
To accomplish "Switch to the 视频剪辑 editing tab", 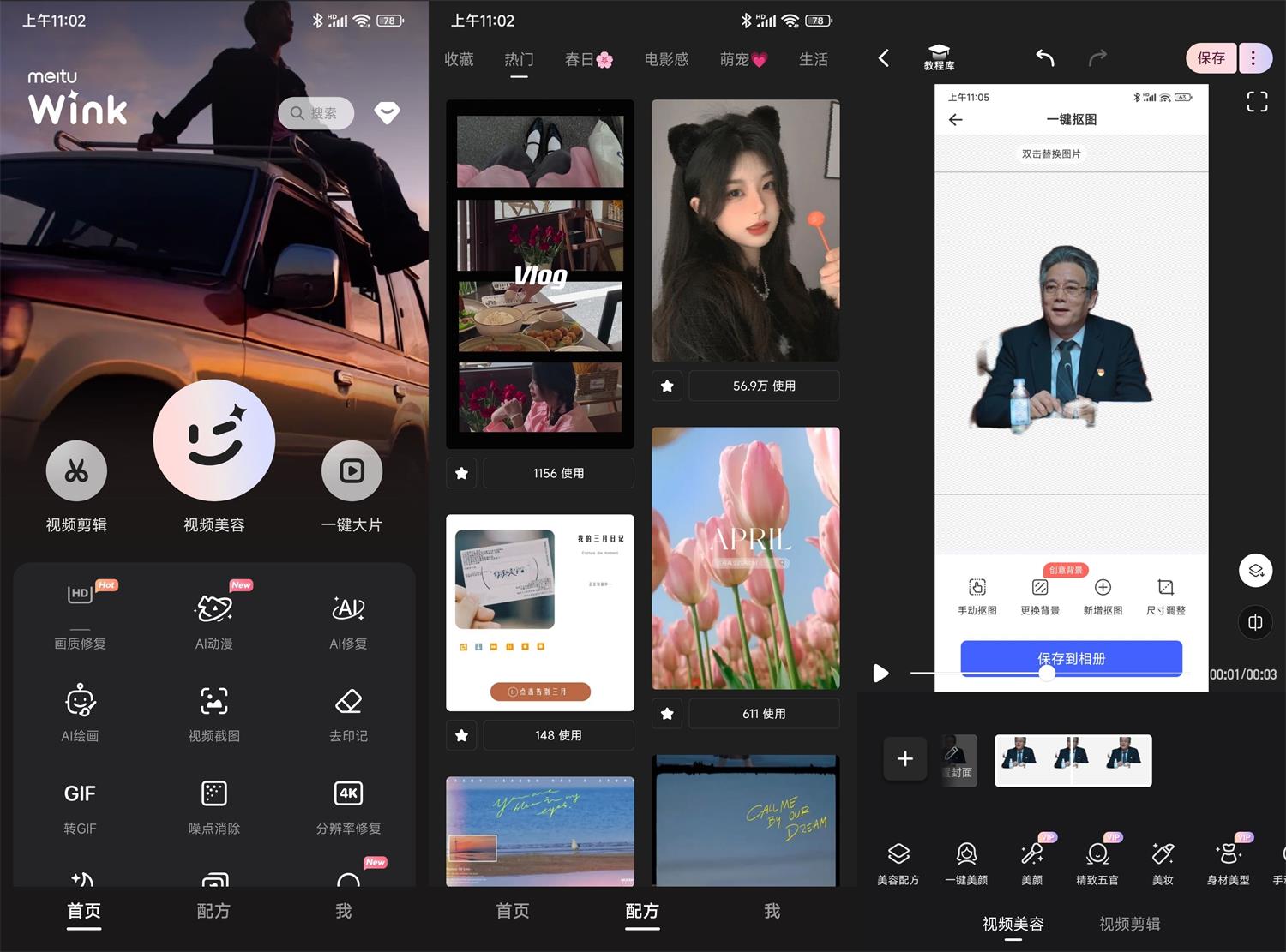I will point(1128,924).
